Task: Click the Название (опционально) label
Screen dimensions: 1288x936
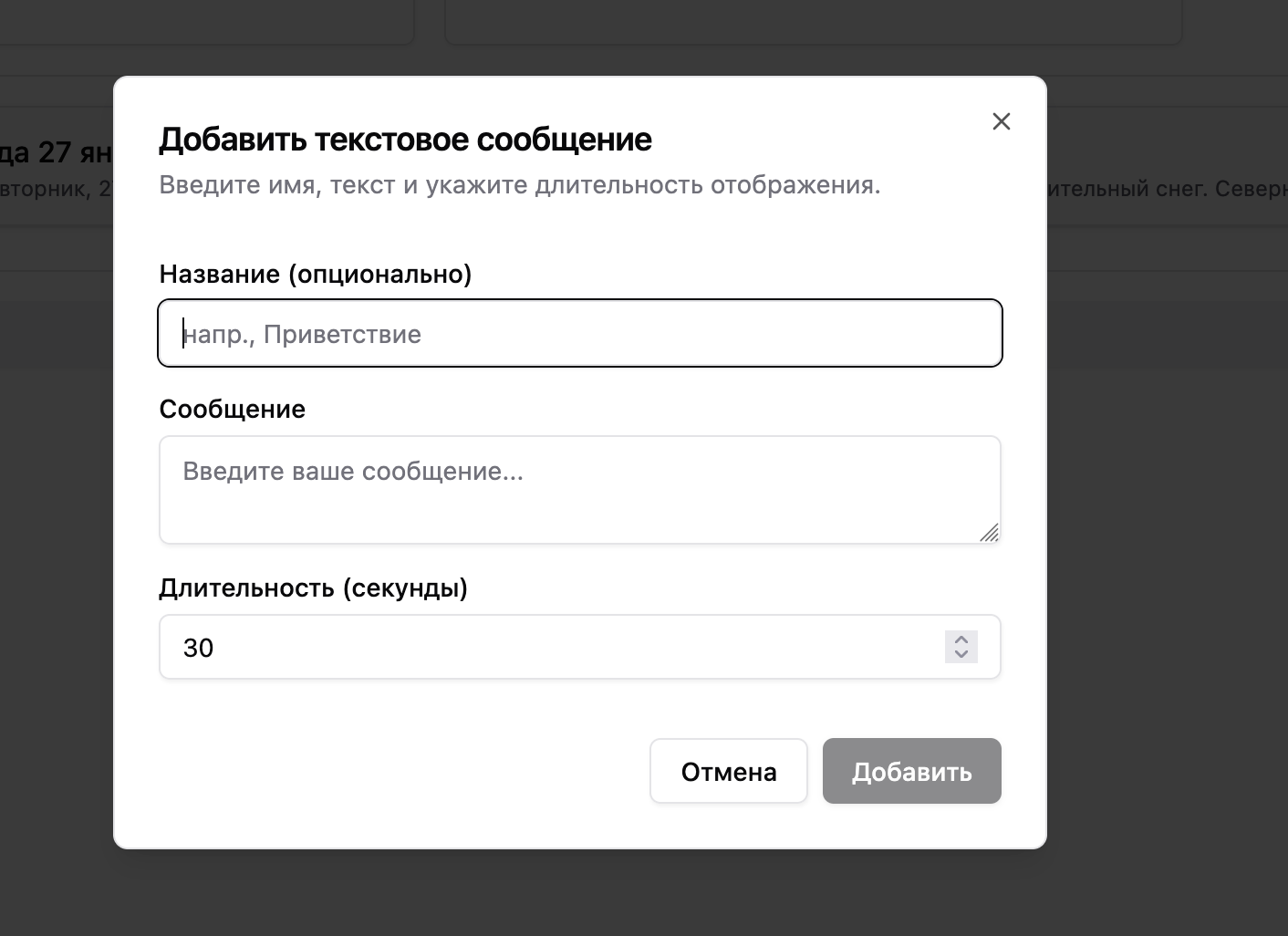Action: click(315, 274)
